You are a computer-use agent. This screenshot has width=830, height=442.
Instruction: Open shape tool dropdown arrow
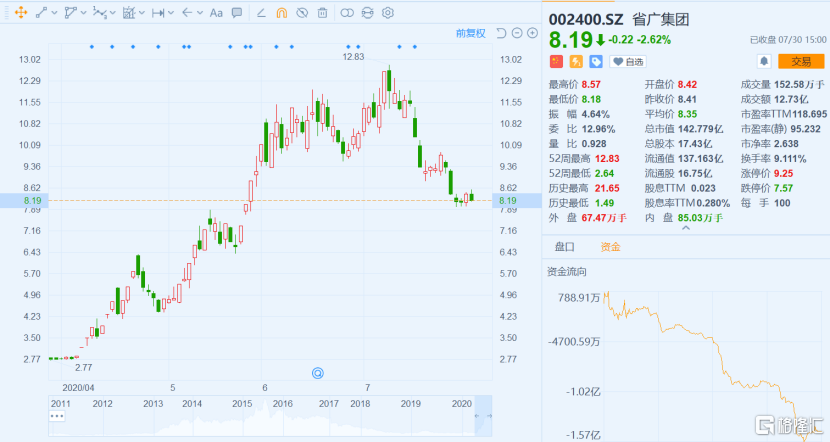coord(84,13)
